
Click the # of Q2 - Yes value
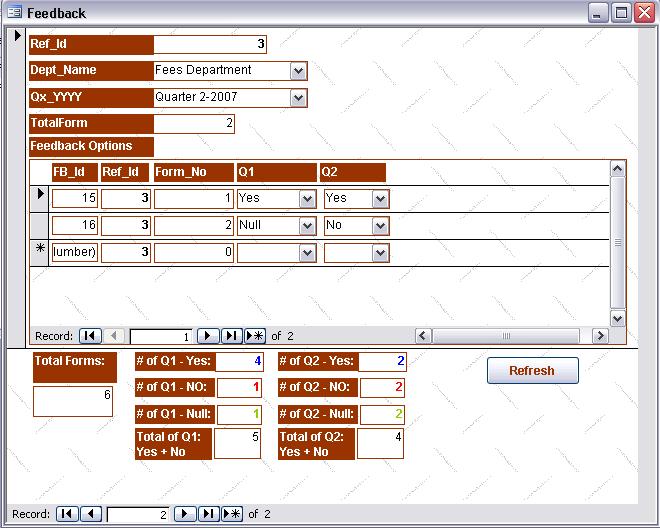pyautogui.click(x=382, y=362)
